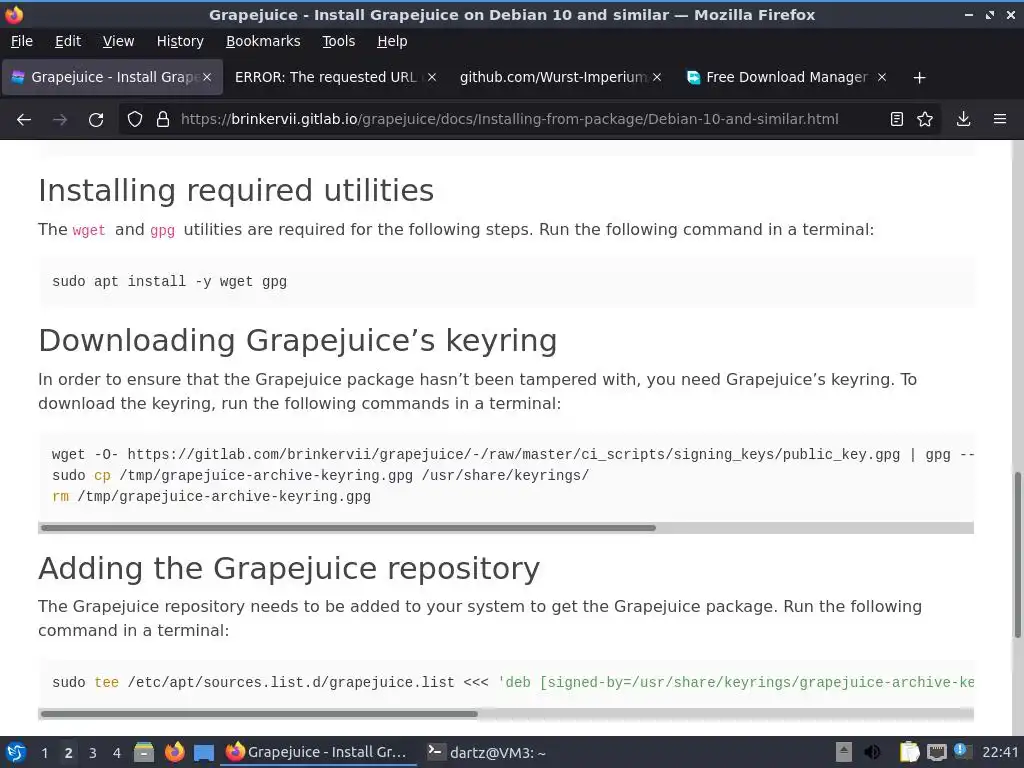Click the taskbar clock 22:41
1024x768 pixels.
pyautogui.click(x=1000, y=753)
